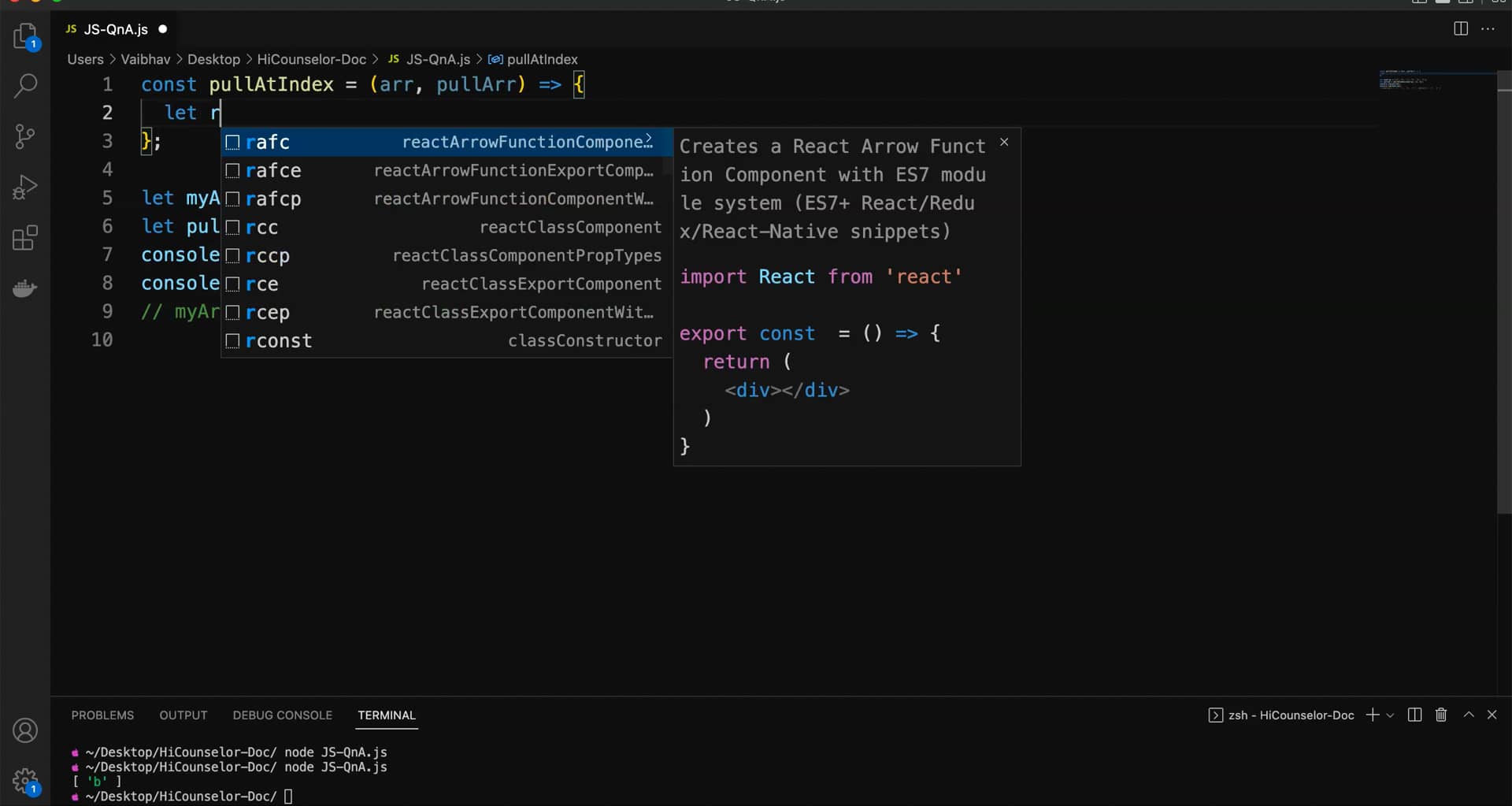Open the Manage settings gear
Screen dimensions: 1512x806
(x=25, y=781)
